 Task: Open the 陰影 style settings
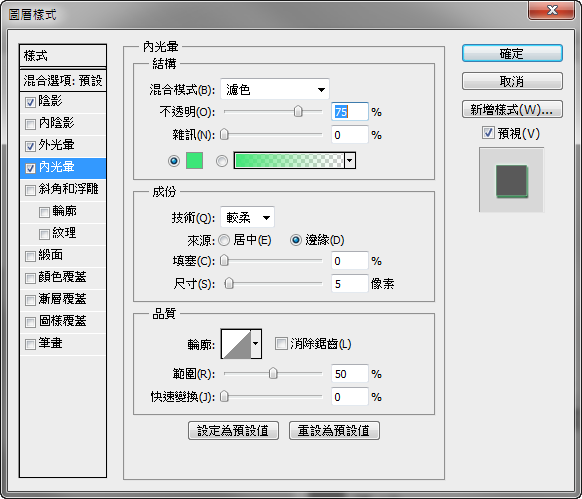[x=50, y=101]
